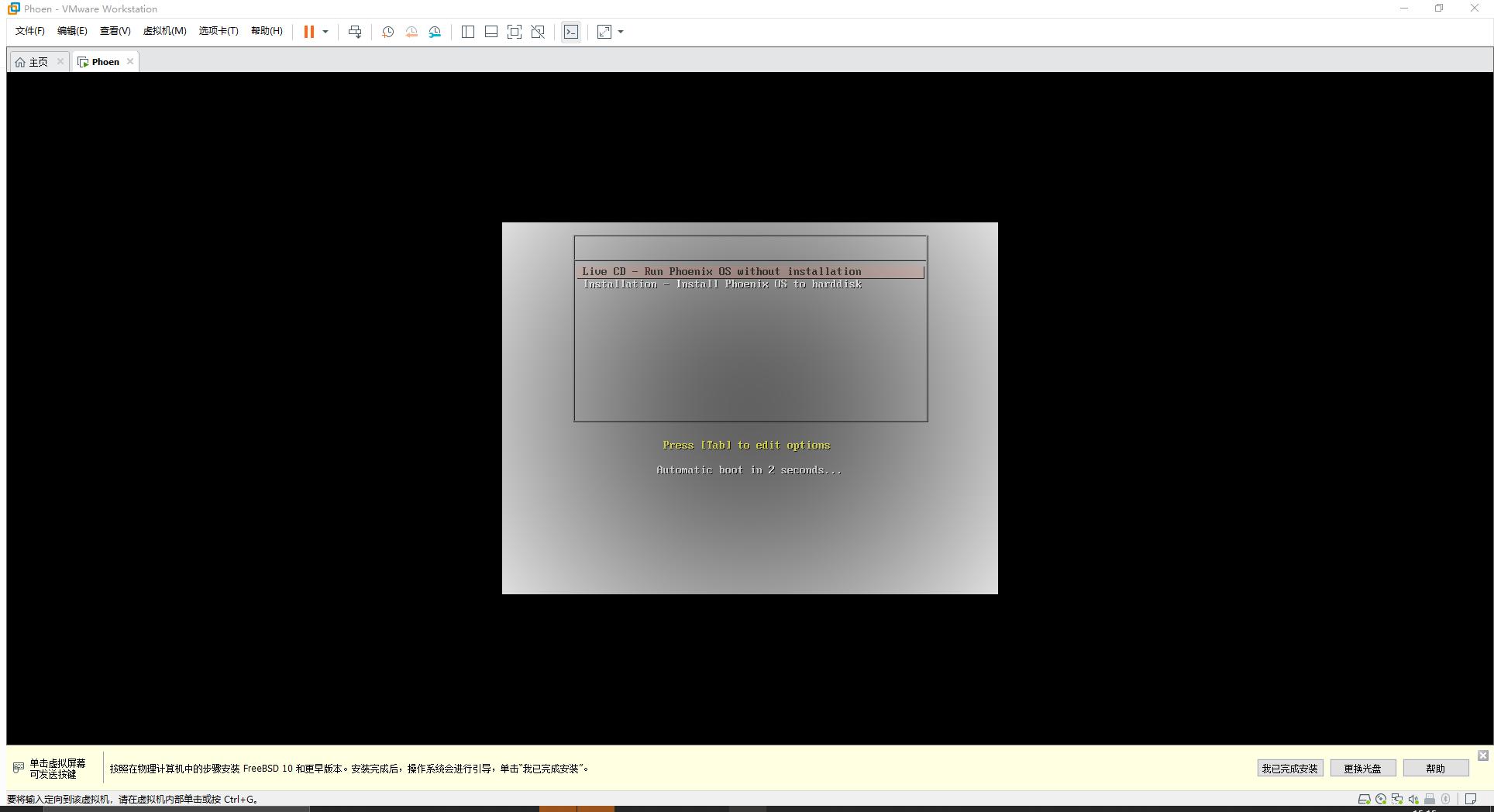
Task: Open the 查看(V) menu
Action: click(115, 31)
